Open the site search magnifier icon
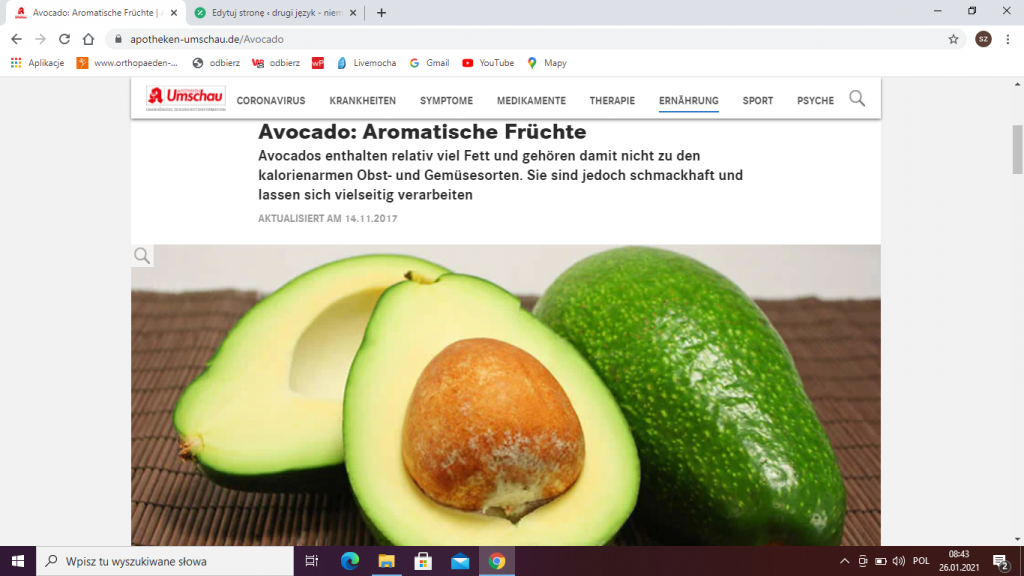The image size is (1024, 576). (x=857, y=99)
